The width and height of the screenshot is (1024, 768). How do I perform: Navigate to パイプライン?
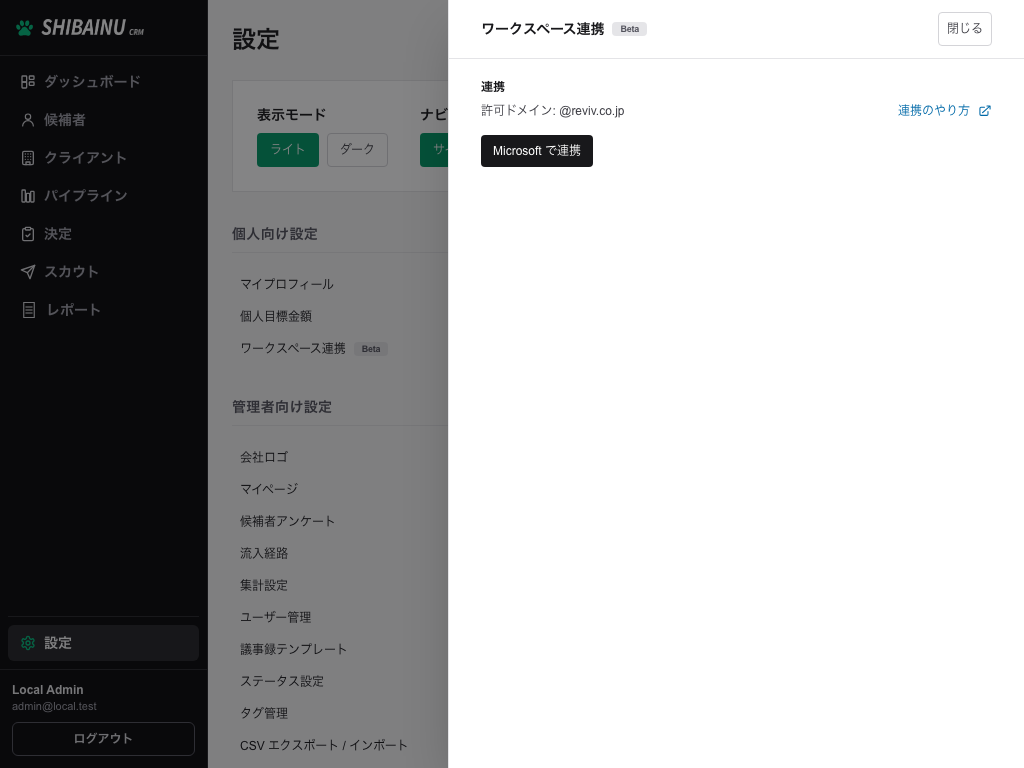[x=103, y=196]
